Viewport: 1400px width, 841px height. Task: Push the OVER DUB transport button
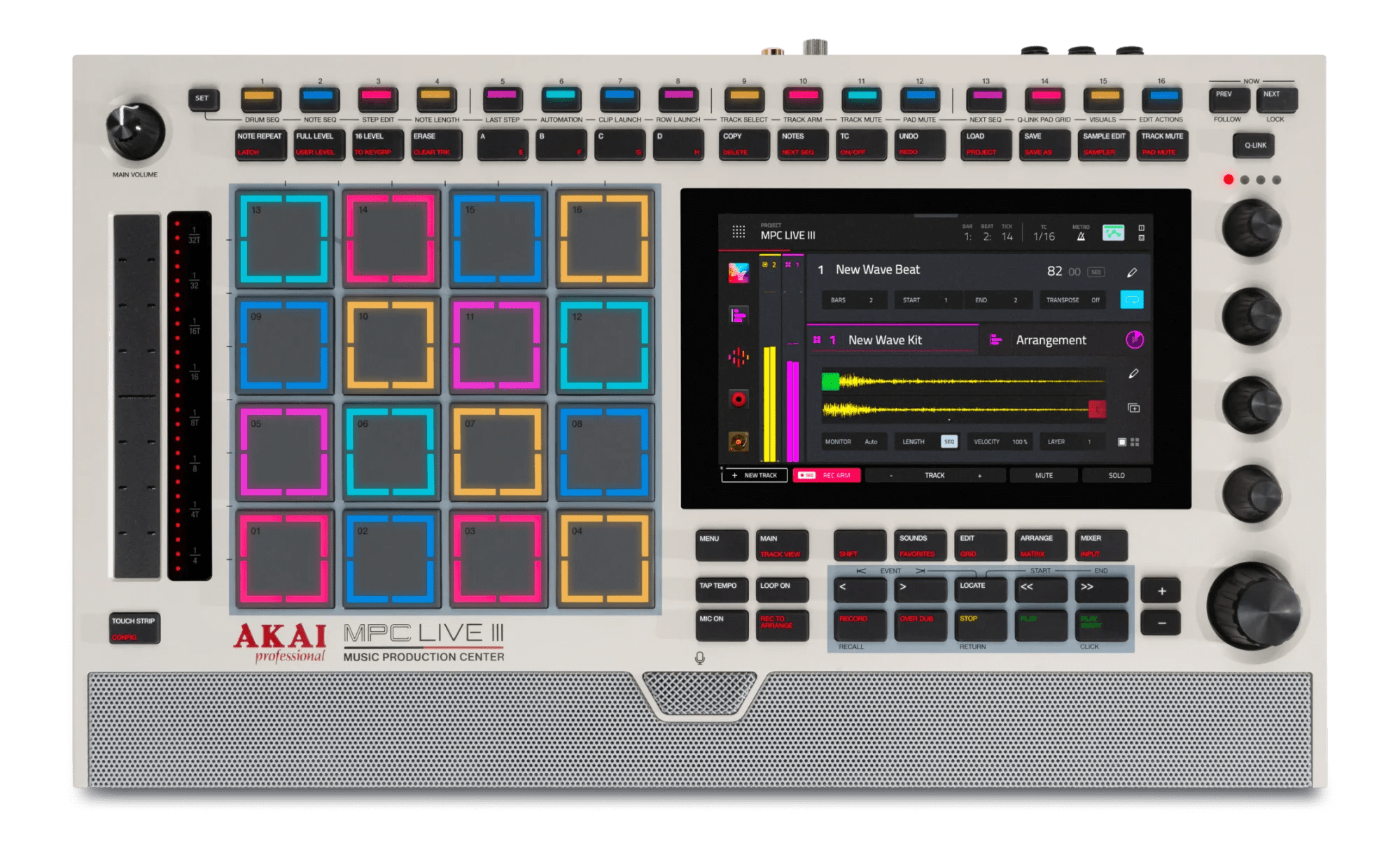pos(921,625)
